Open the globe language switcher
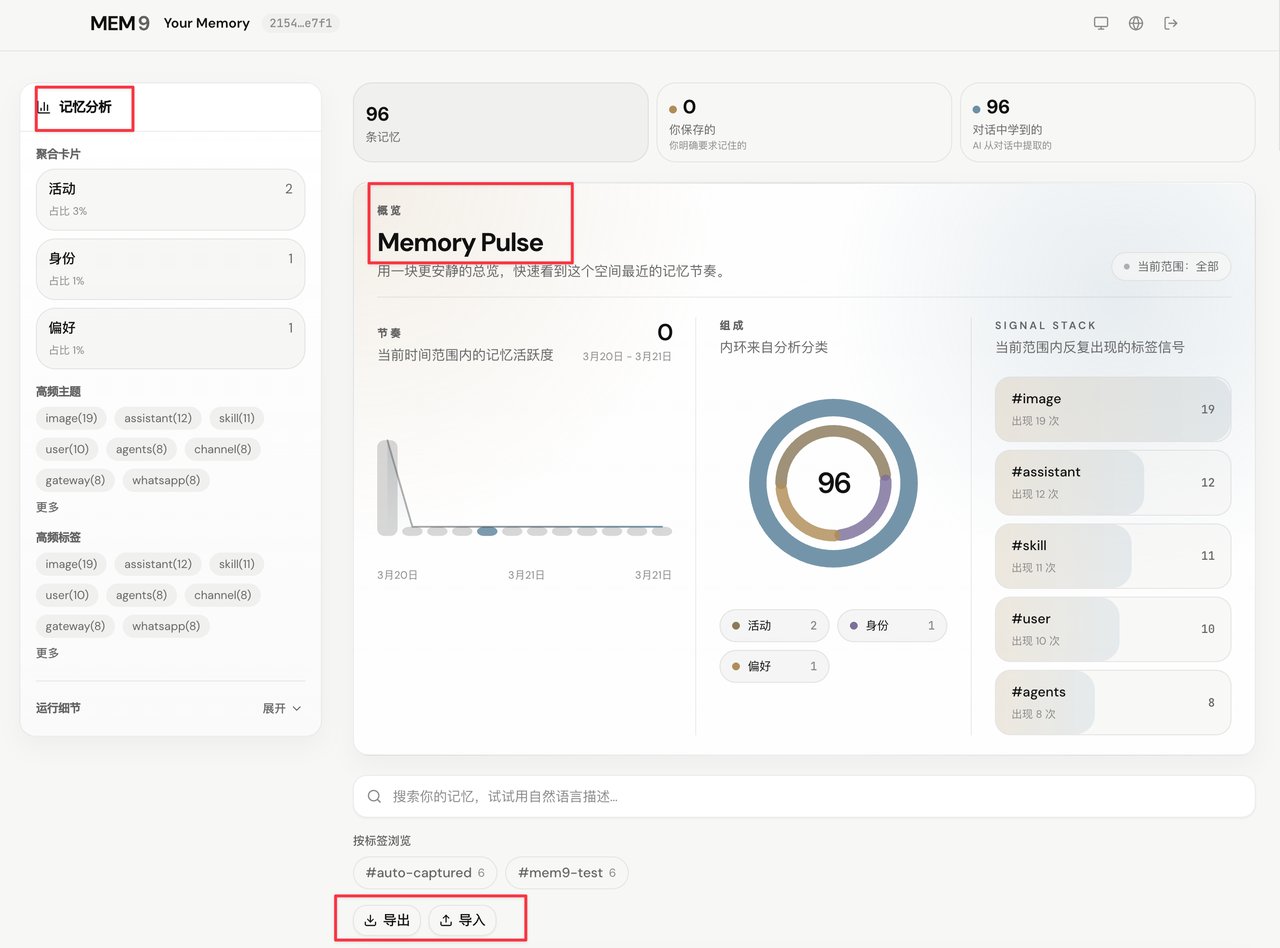Viewport: 1280px width, 948px height. tap(1136, 23)
